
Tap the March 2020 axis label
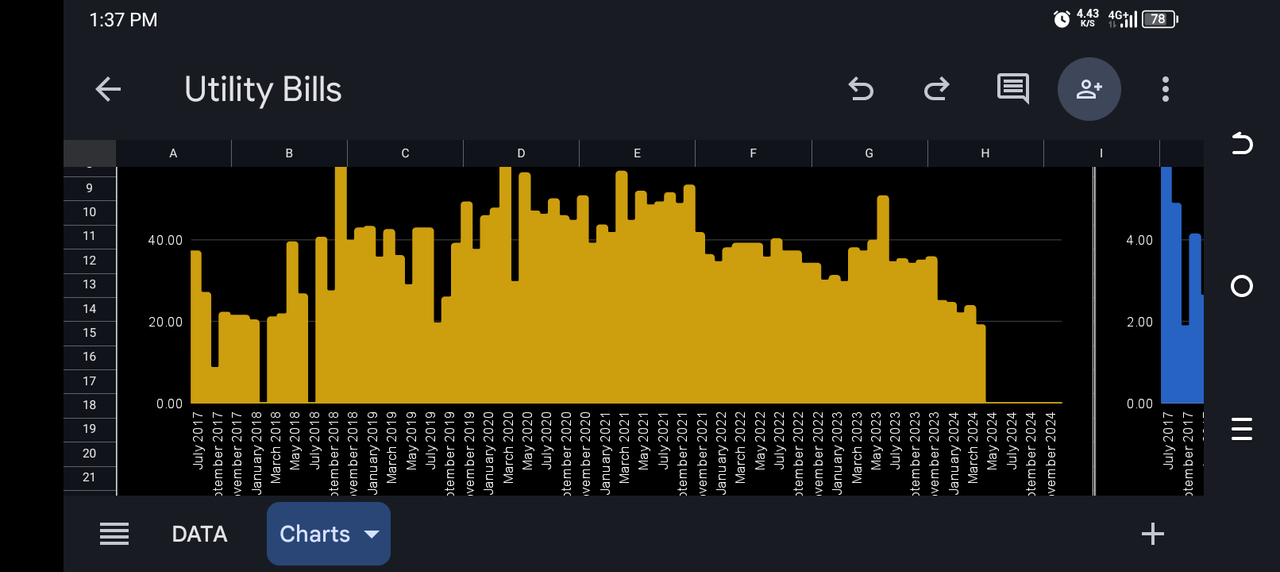pyautogui.click(x=507, y=448)
